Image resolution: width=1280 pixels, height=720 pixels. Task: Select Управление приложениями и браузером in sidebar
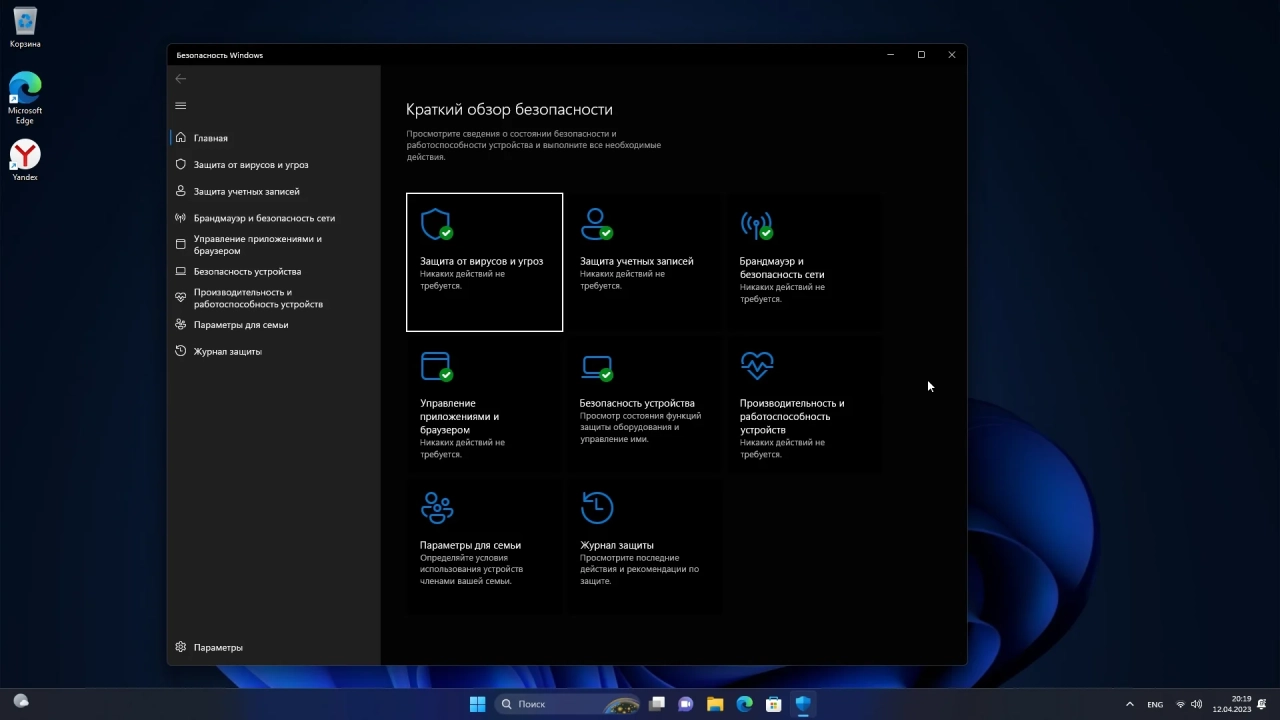pos(274,245)
